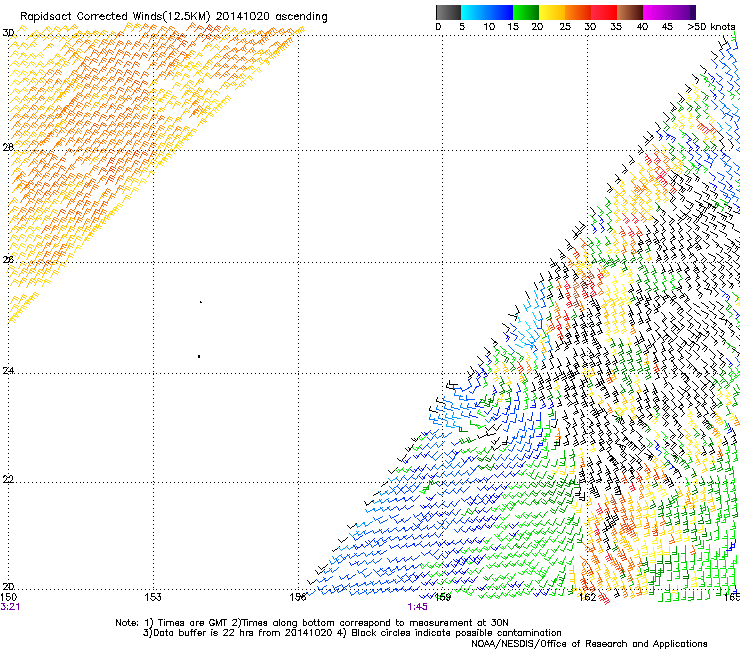Click the cyan-blue 5-15 knots legend swatch
Viewport: 740px width, 650px height.
pyautogui.click(x=487, y=12)
